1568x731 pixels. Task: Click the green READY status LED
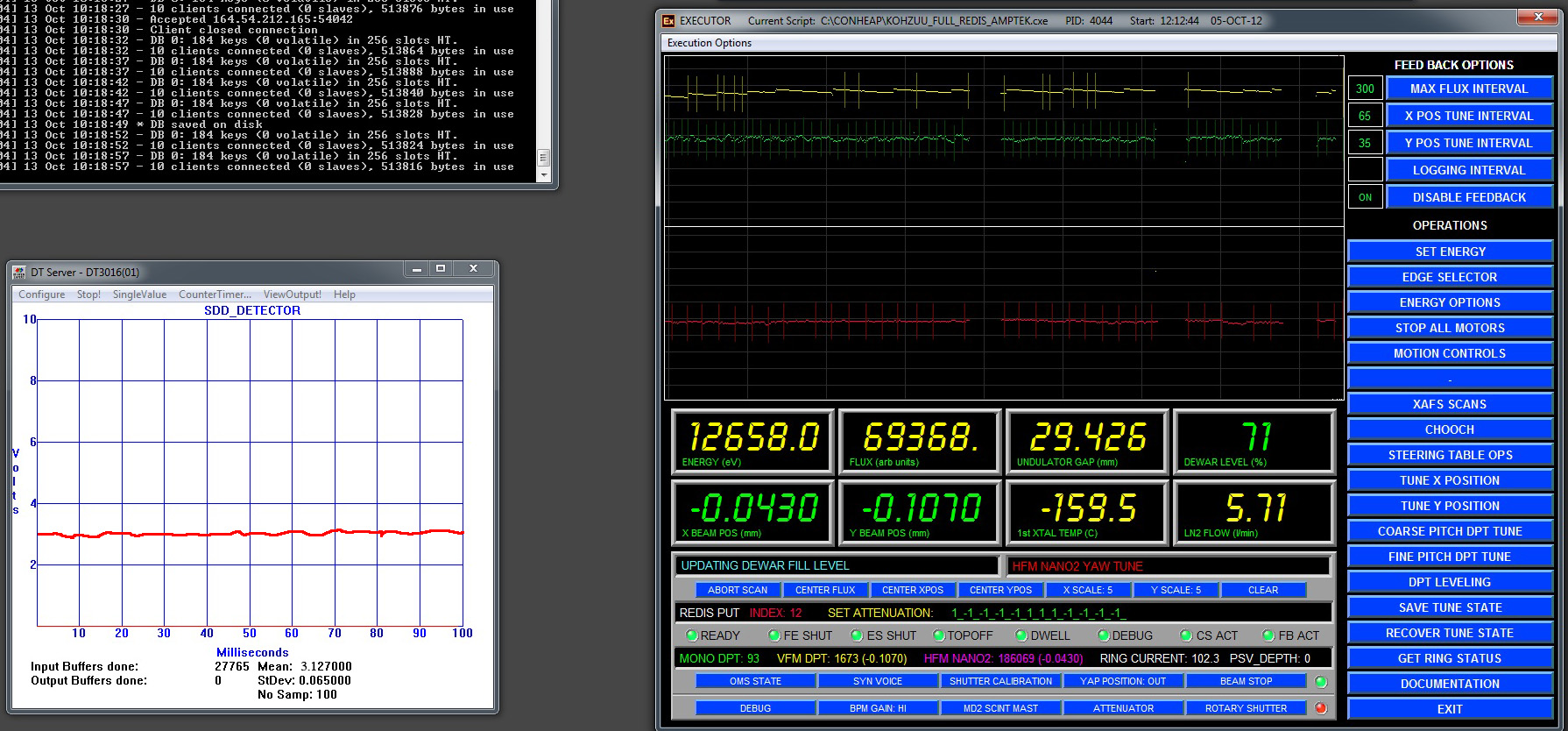pyautogui.click(x=691, y=635)
